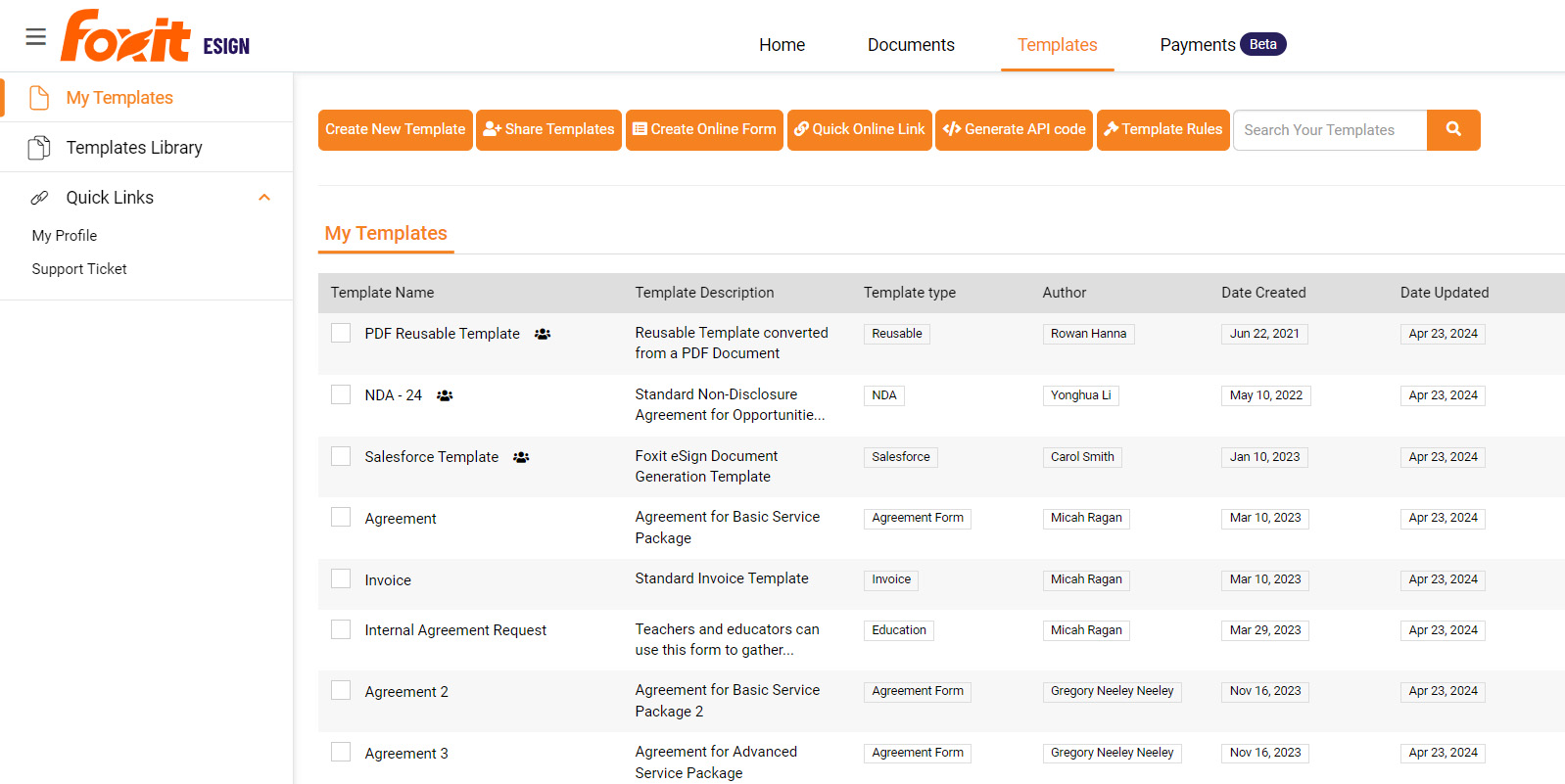Open Templates Library in the sidebar
Viewport: 1565px width, 784px height.
click(134, 148)
